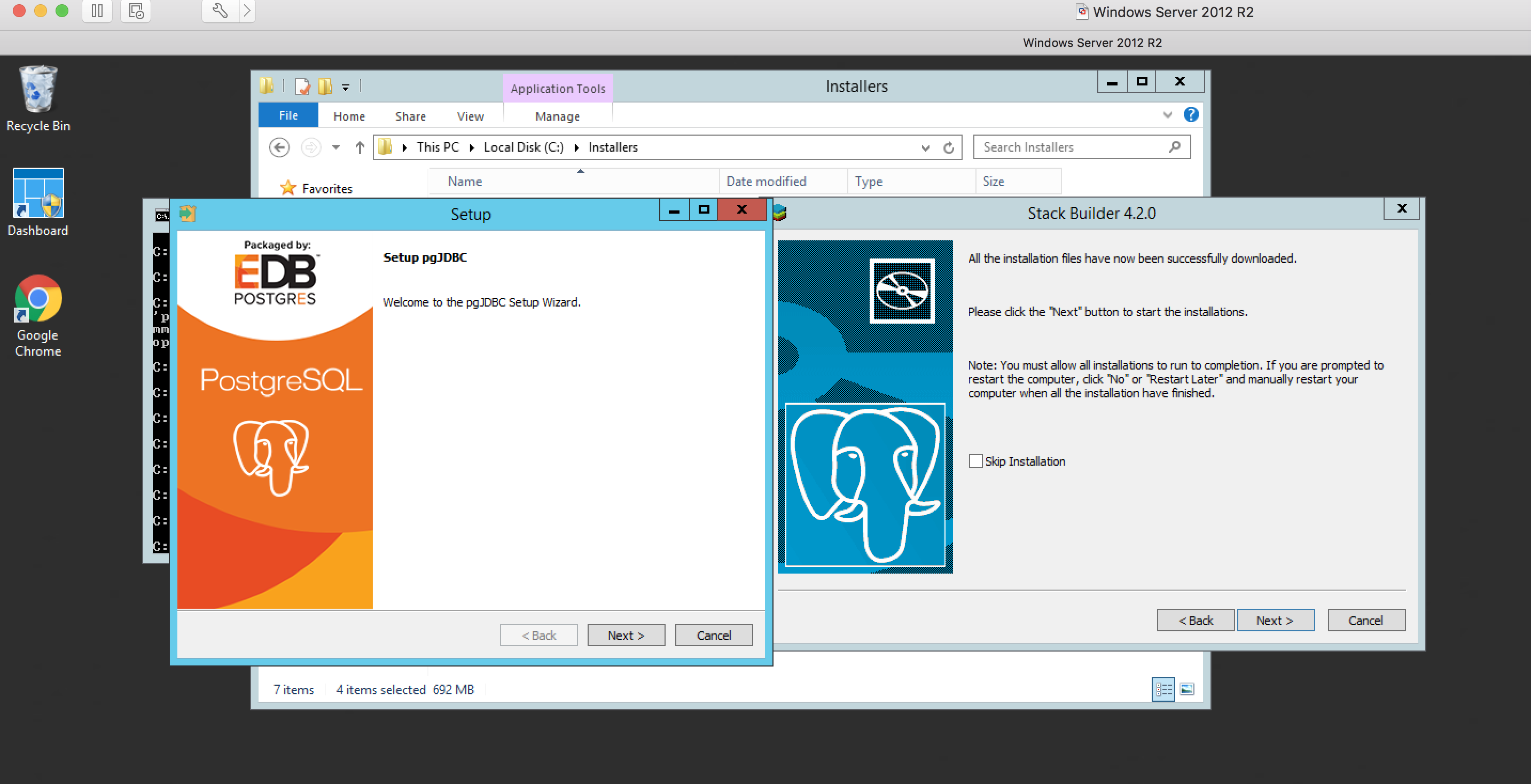
Task: Open Explorer help question mark icon
Action: pos(1190,115)
